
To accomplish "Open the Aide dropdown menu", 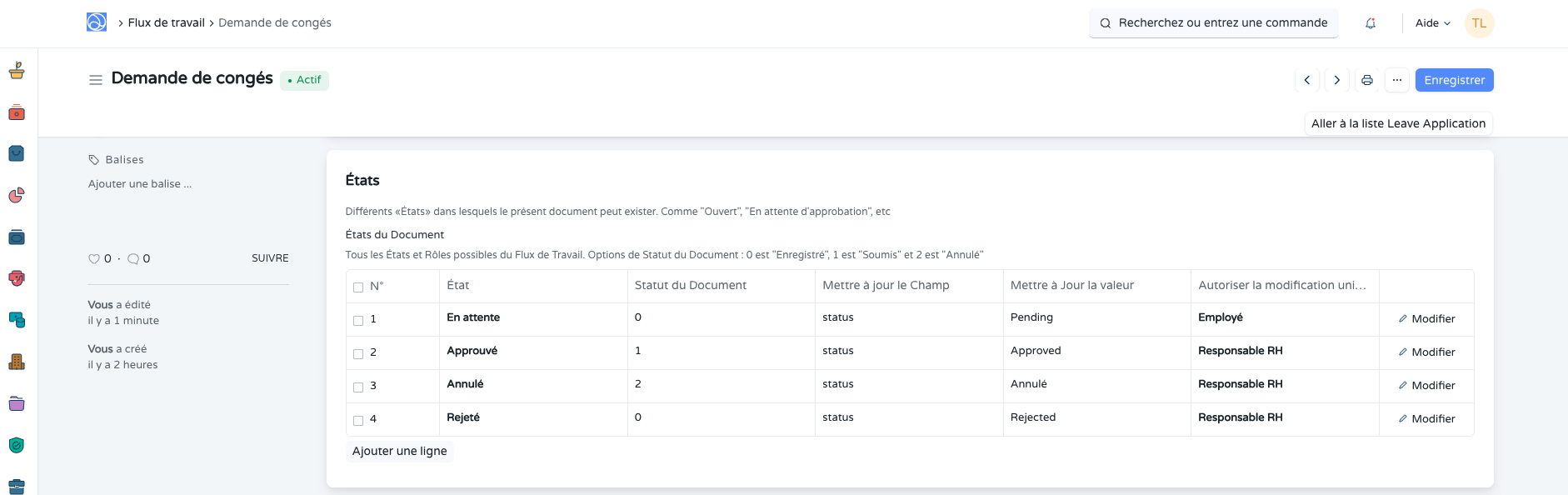I will click(1432, 23).
